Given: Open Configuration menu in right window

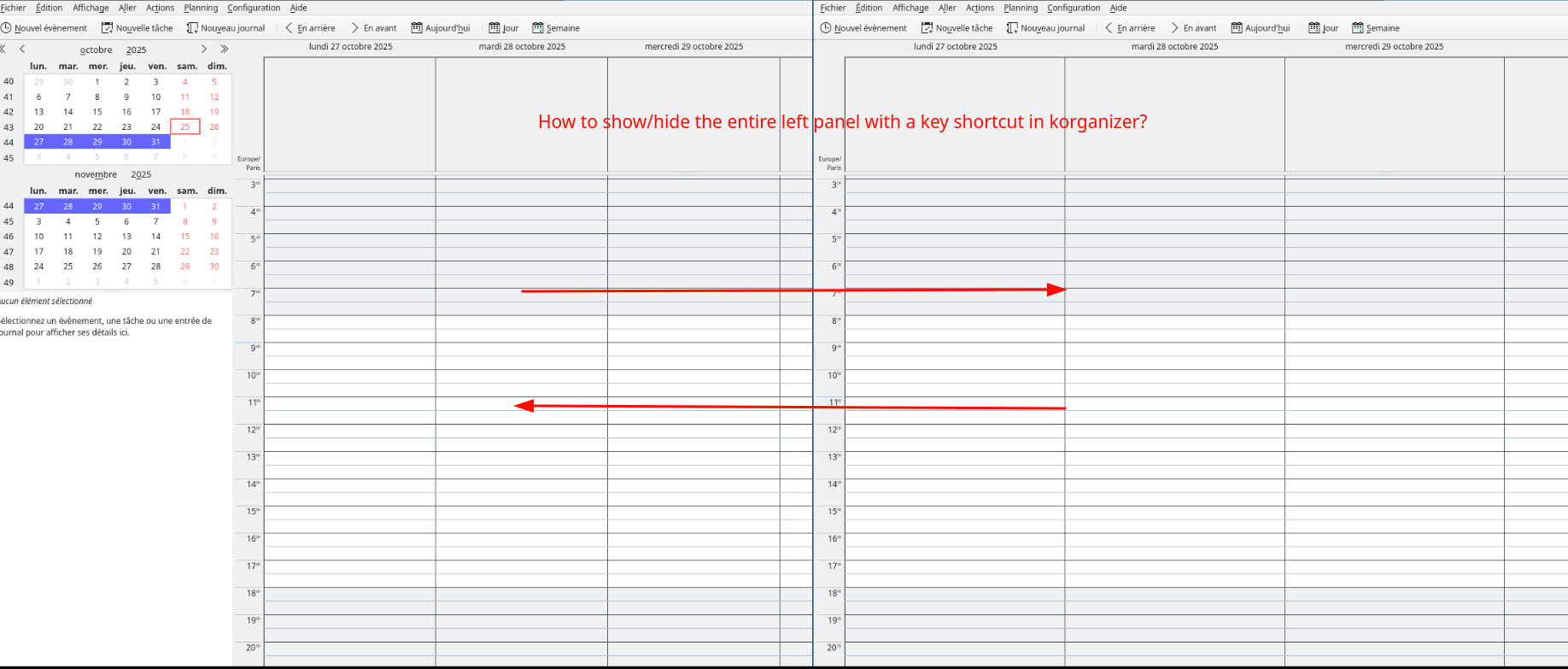Looking at the screenshot, I should pyautogui.click(x=1073, y=8).
